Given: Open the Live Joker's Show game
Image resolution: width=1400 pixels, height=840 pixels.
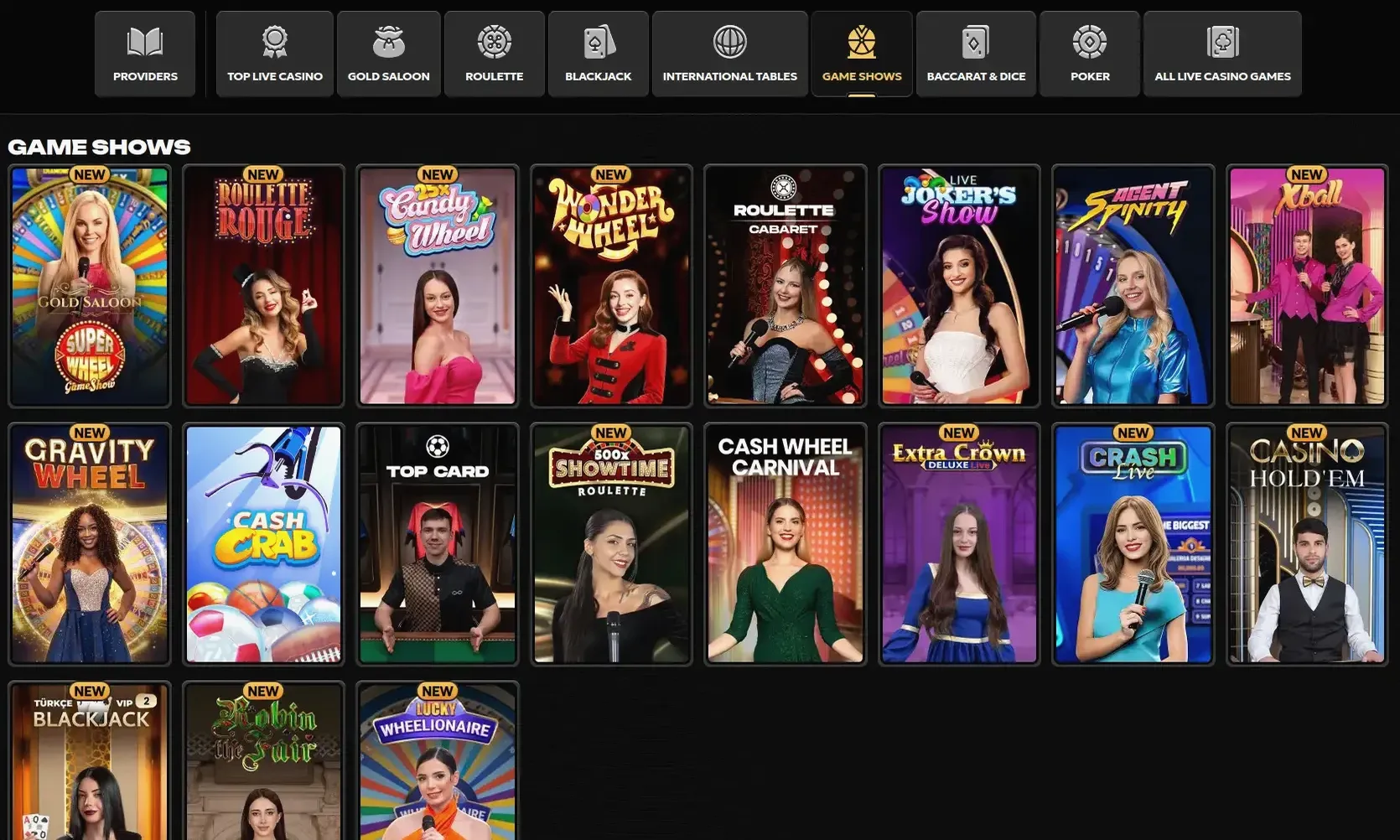Looking at the screenshot, I should [x=960, y=286].
